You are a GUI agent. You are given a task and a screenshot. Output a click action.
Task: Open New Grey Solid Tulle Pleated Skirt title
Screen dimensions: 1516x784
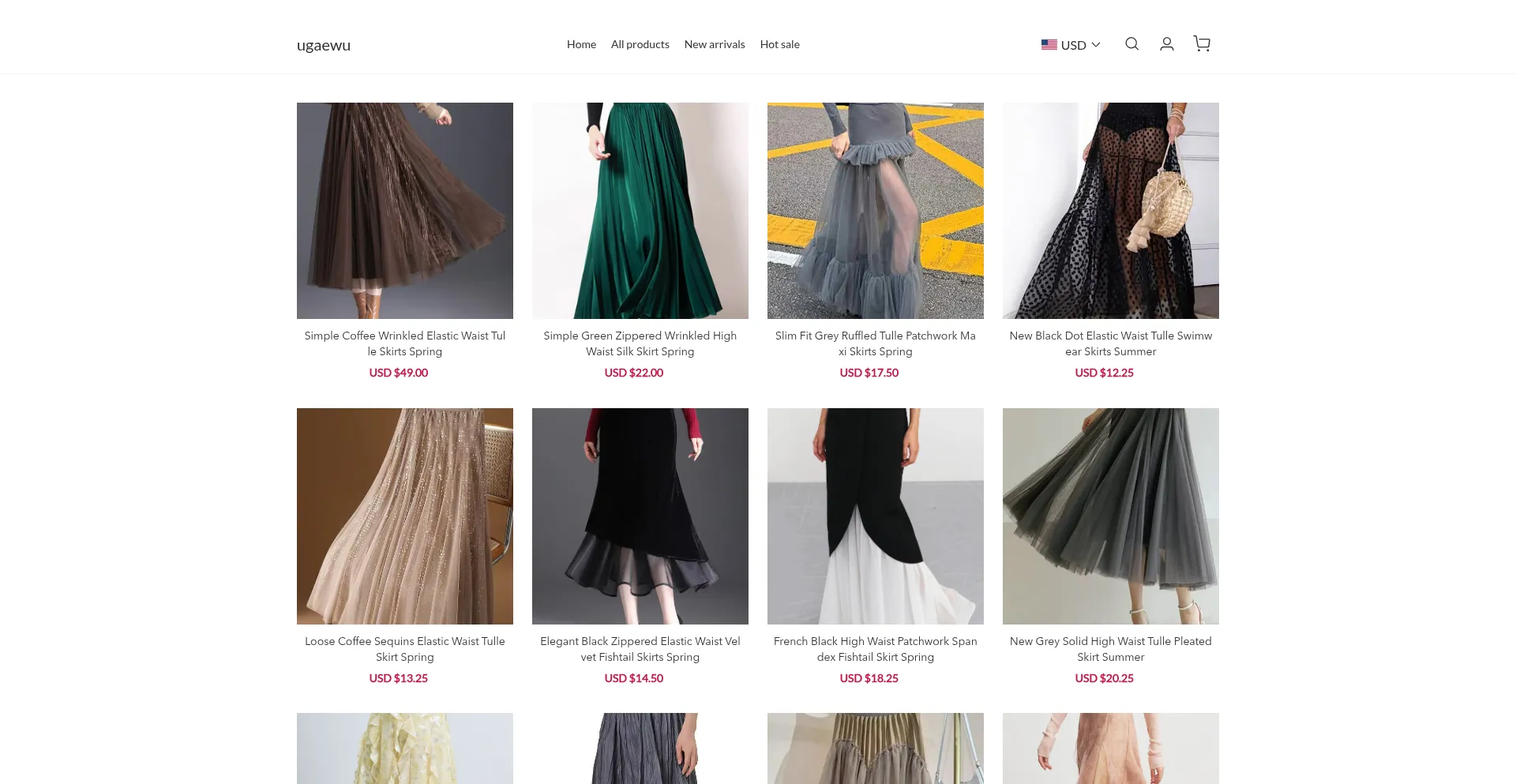click(x=1111, y=649)
